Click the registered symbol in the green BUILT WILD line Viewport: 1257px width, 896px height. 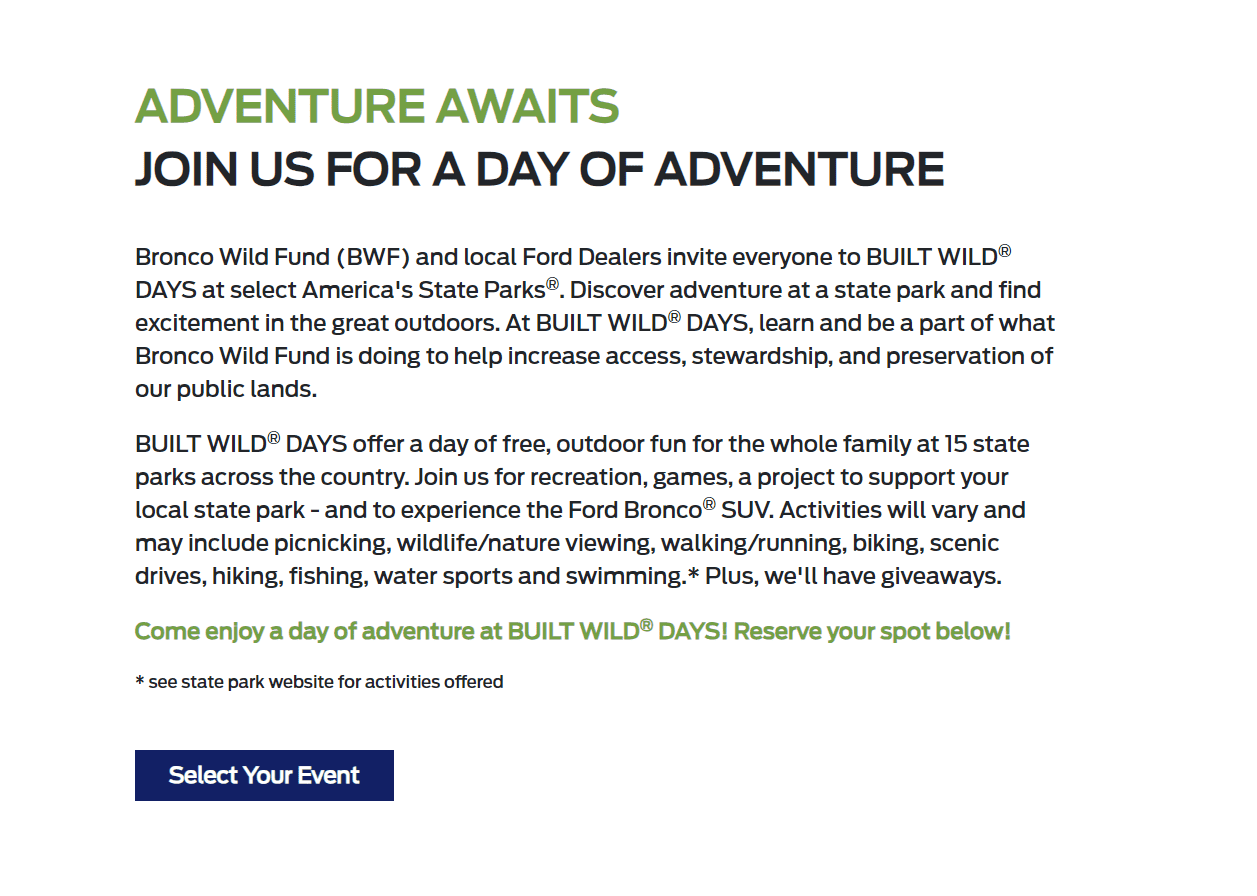[646, 626]
